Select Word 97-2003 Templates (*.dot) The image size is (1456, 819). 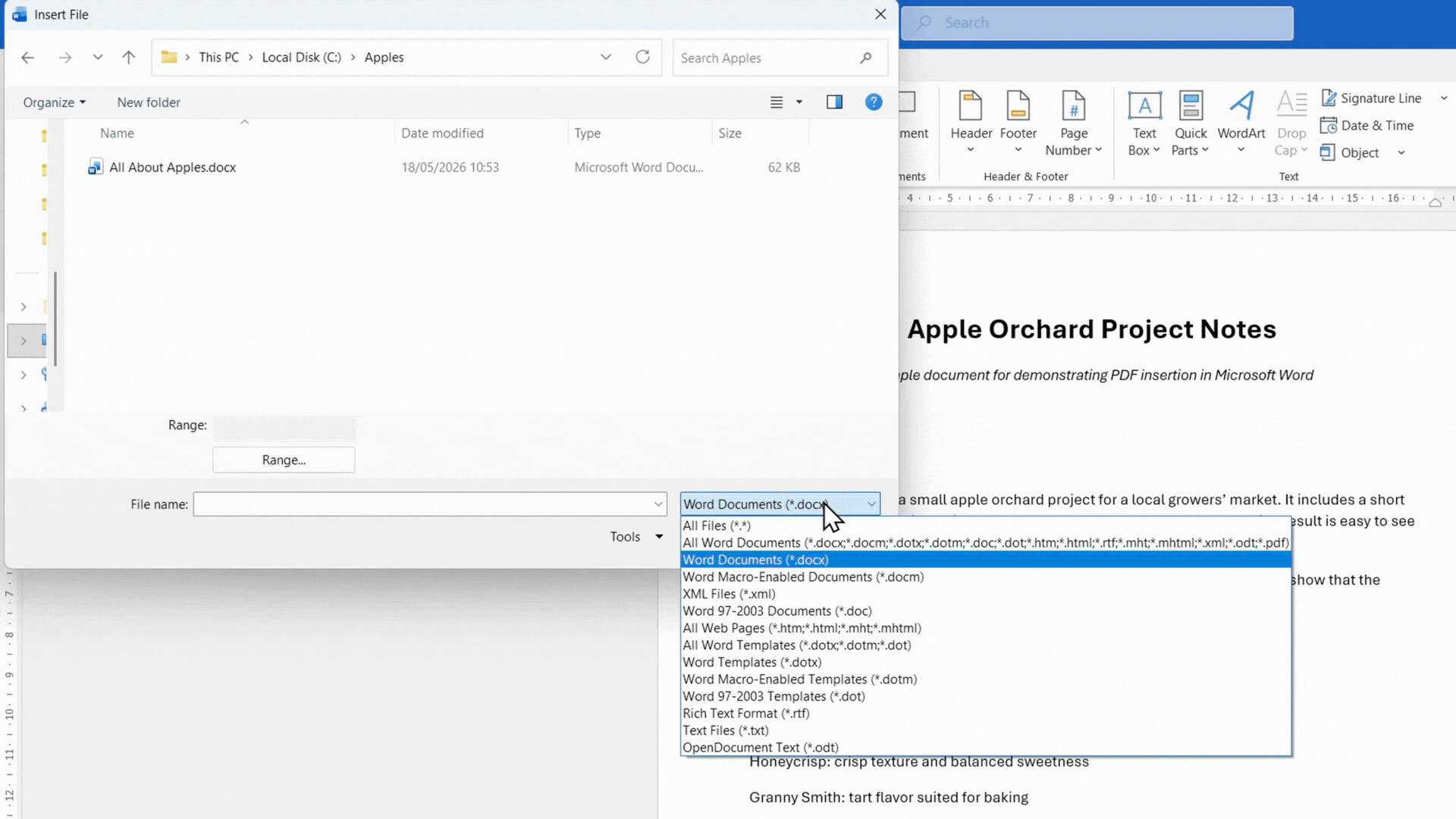[x=986, y=696]
